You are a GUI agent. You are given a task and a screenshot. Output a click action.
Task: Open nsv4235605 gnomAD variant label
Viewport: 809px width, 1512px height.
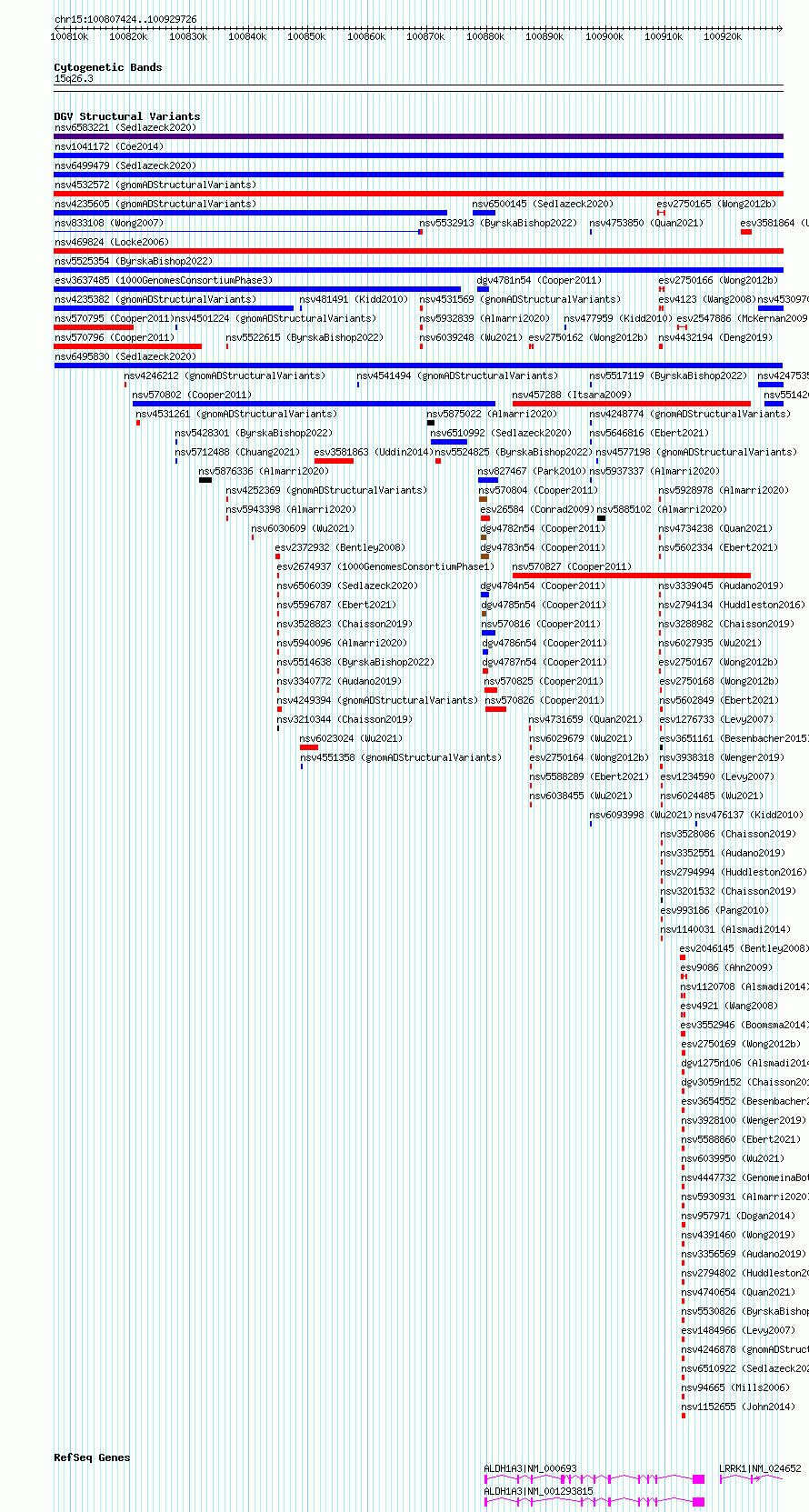(x=155, y=204)
